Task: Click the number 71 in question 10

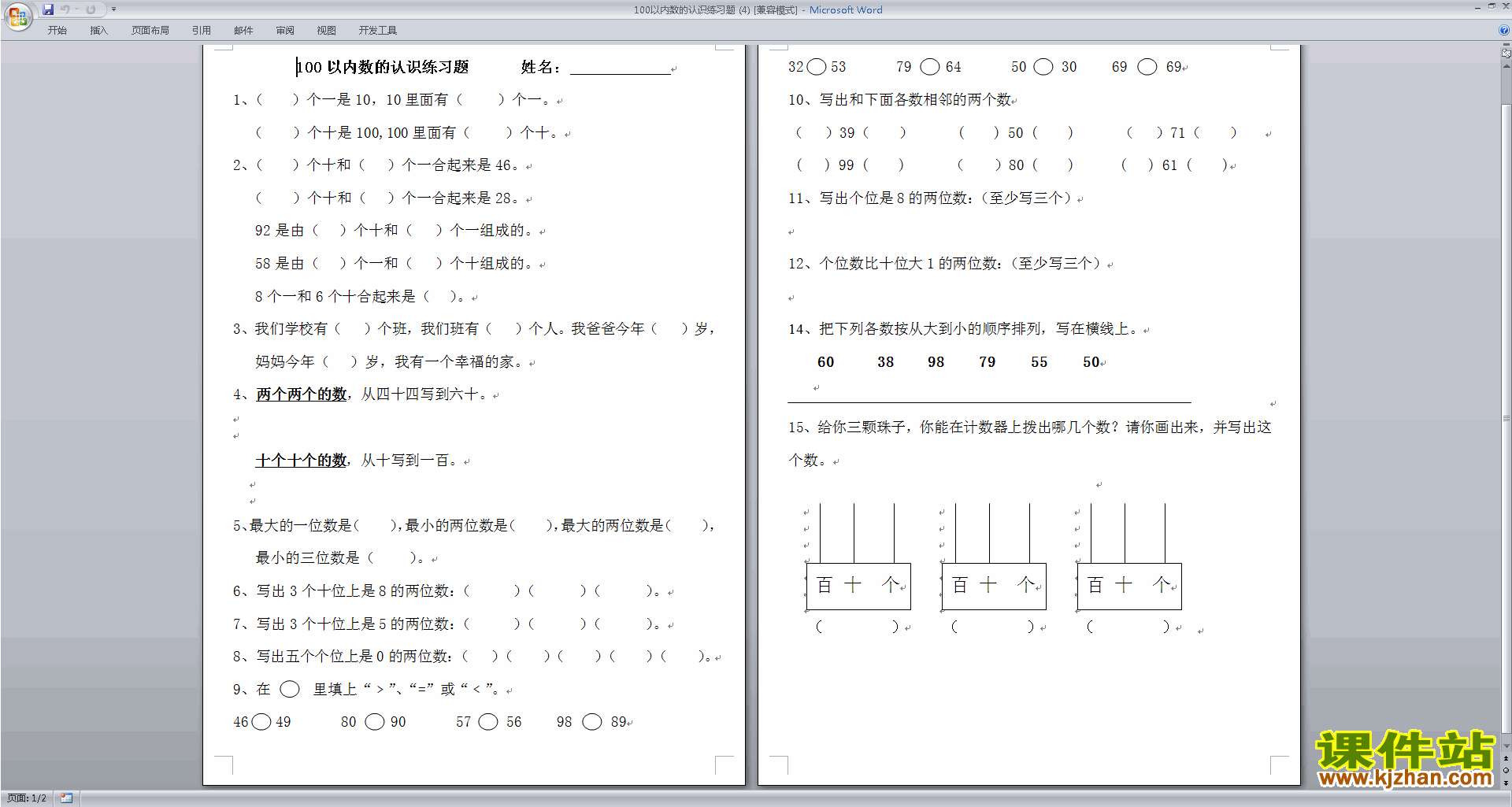Action: (1177, 133)
